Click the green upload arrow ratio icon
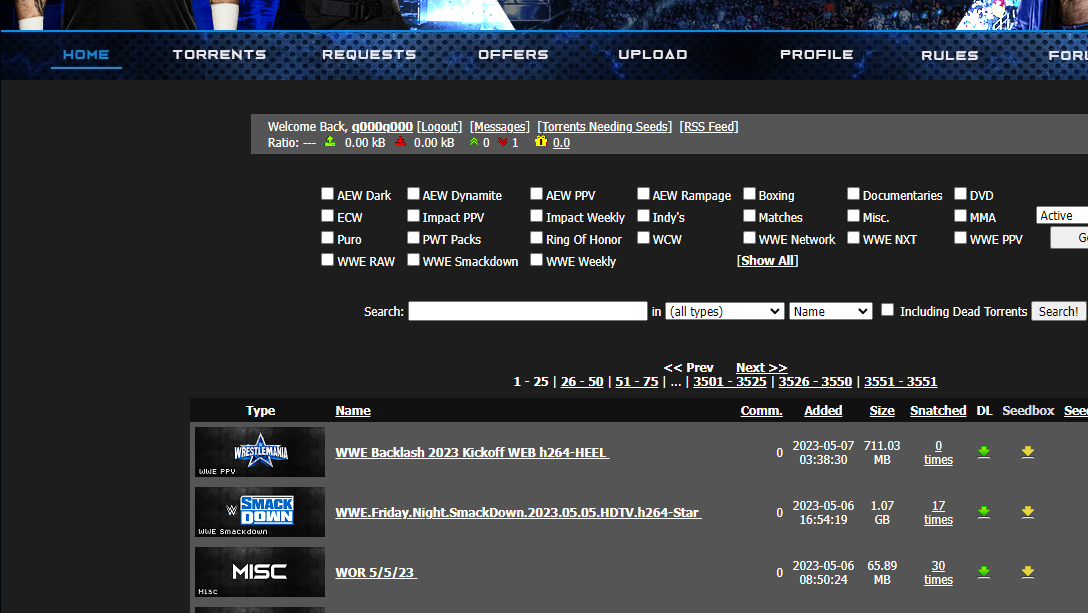 (x=330, y=142)
